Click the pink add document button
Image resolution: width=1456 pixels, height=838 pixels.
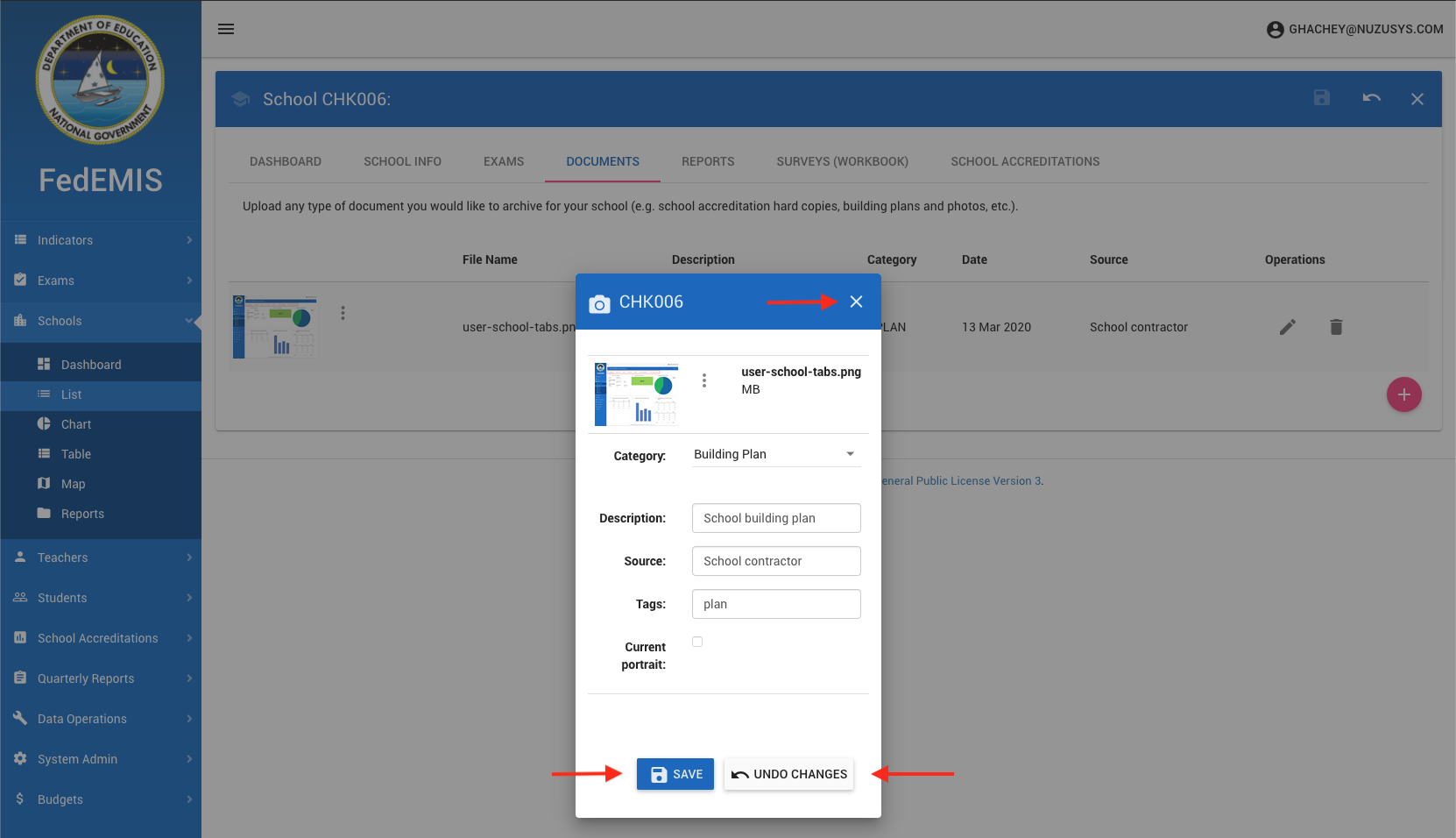tap(1403, 394)
